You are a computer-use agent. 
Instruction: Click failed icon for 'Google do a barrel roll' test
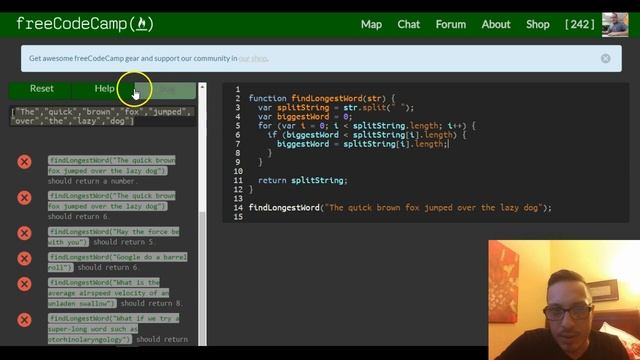[24, 258]
